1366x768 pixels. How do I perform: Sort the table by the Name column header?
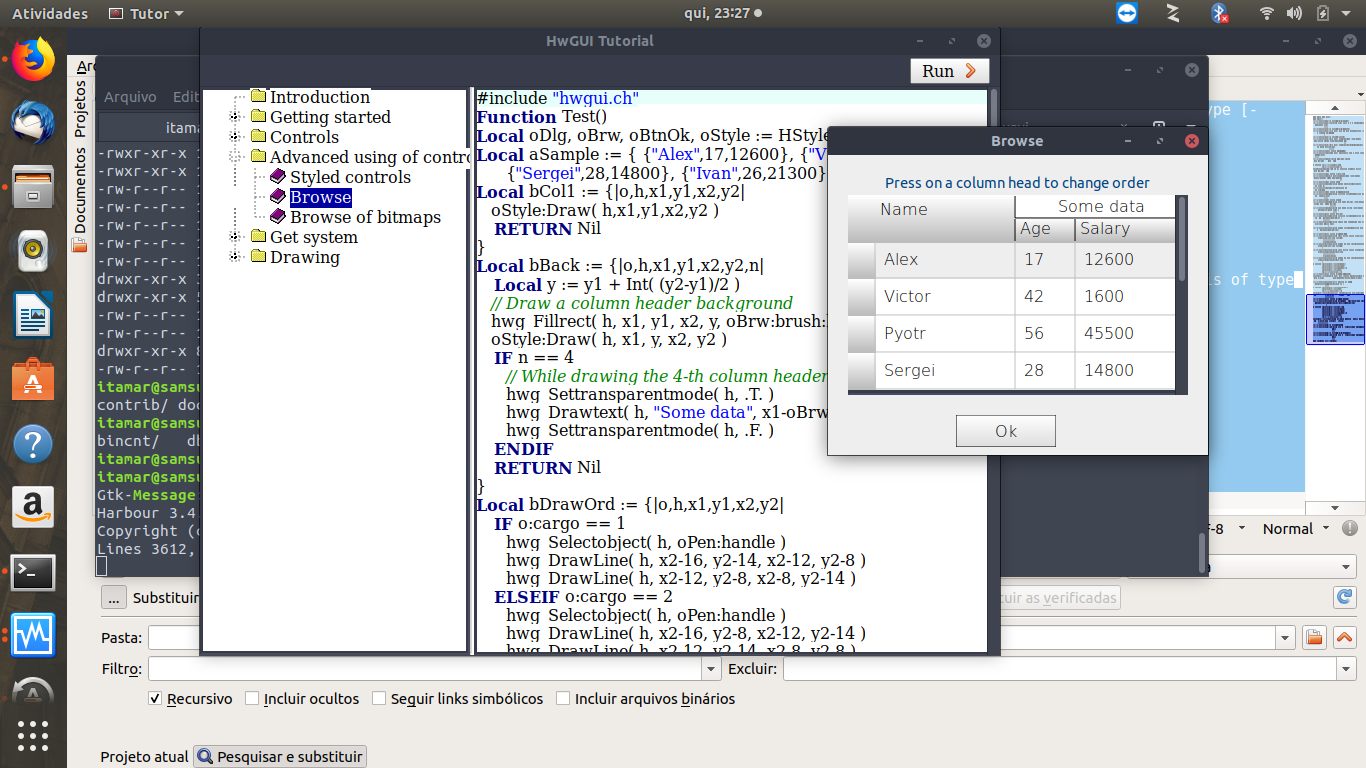coord(930,209)
